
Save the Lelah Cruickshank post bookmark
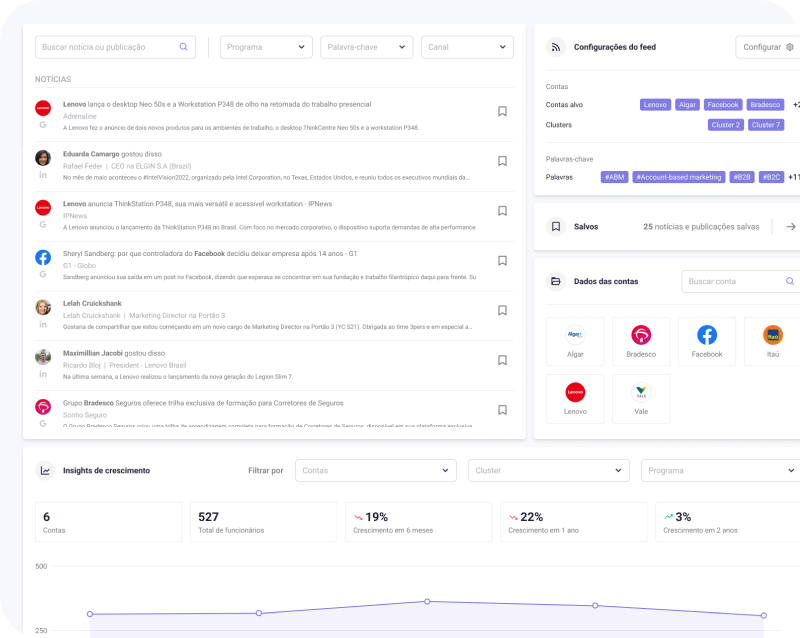[502, 310]
